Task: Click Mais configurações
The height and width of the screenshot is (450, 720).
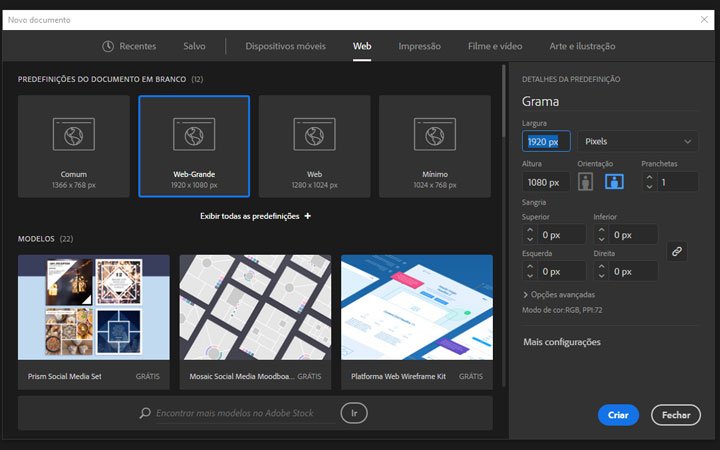Action: point(562,342)
